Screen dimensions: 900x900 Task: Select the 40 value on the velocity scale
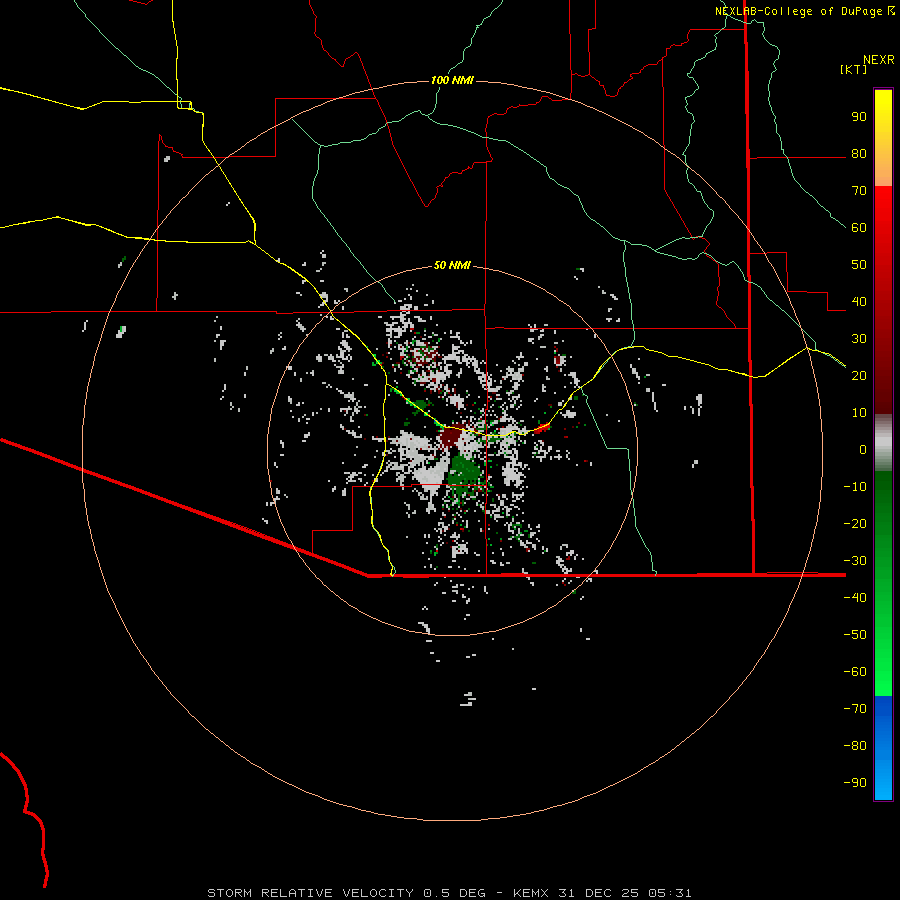(x=859, y=302)
